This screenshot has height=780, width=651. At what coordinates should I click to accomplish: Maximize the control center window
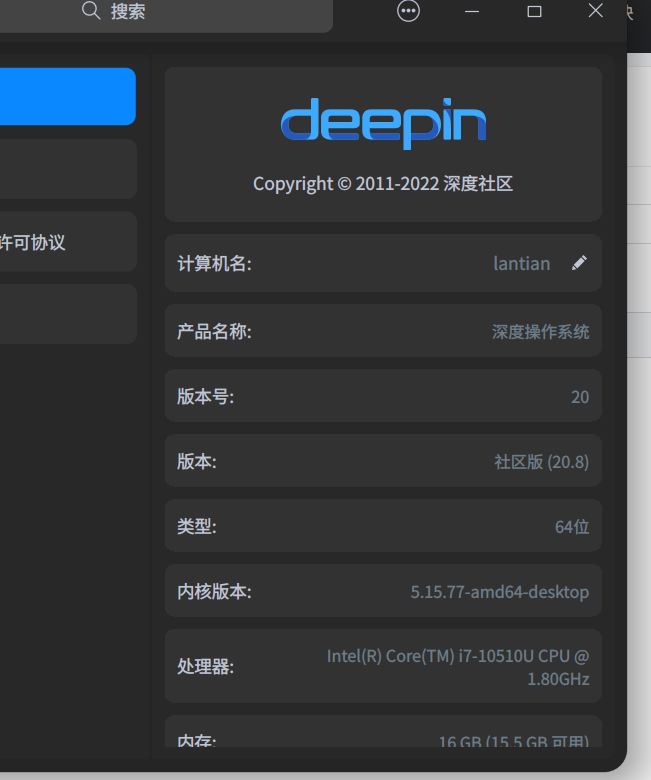534,11
